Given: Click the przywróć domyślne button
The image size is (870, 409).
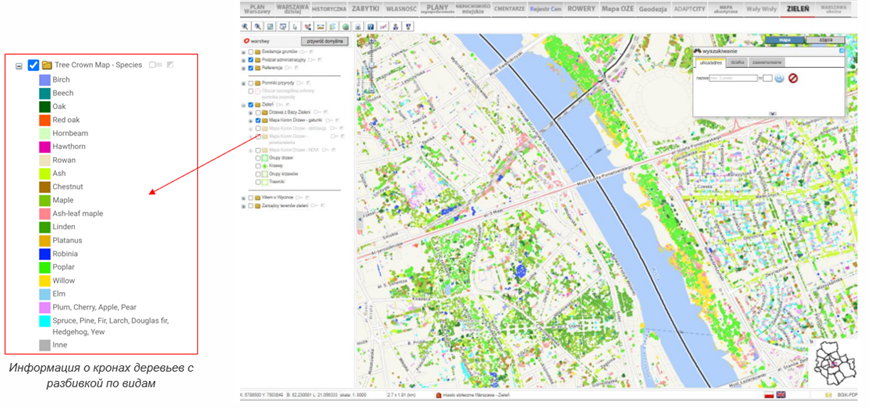Looking at the screenshot, I should pos(324,42).
